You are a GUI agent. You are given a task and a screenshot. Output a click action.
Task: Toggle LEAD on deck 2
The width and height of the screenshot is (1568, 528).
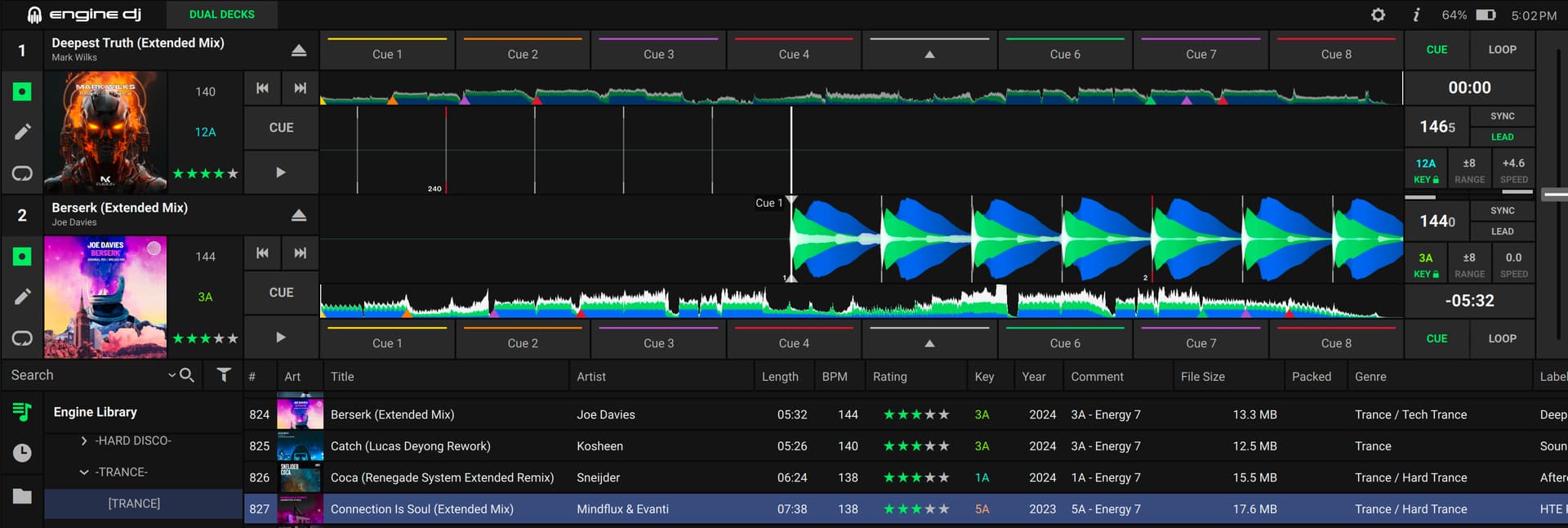tap(1502, 231)
